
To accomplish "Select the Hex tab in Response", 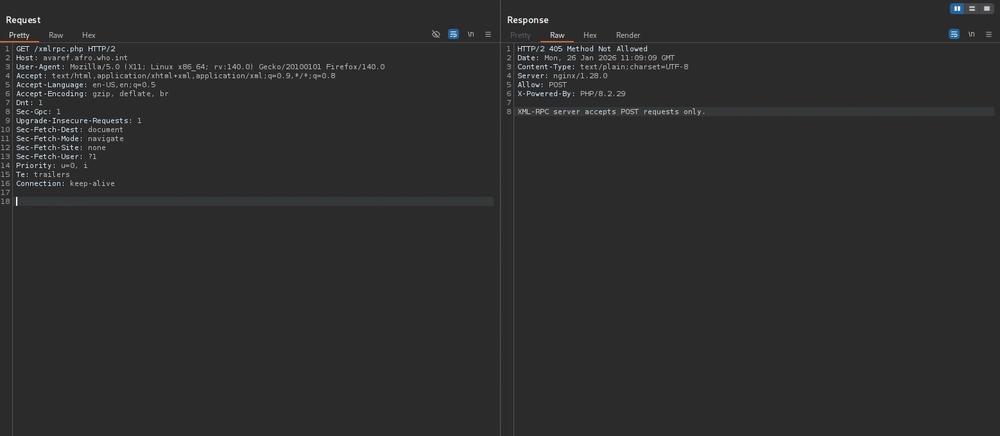I will [x=590, y=35].
